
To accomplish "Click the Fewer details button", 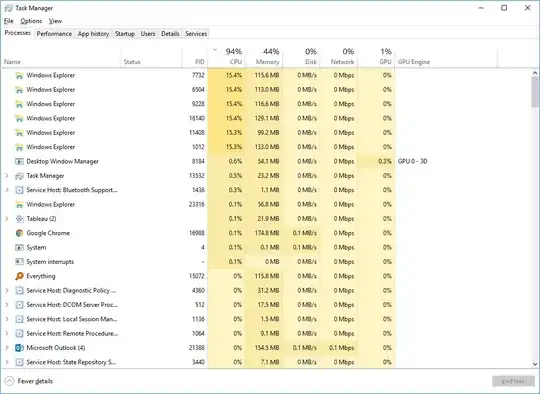I will click(x=29, y=381).
